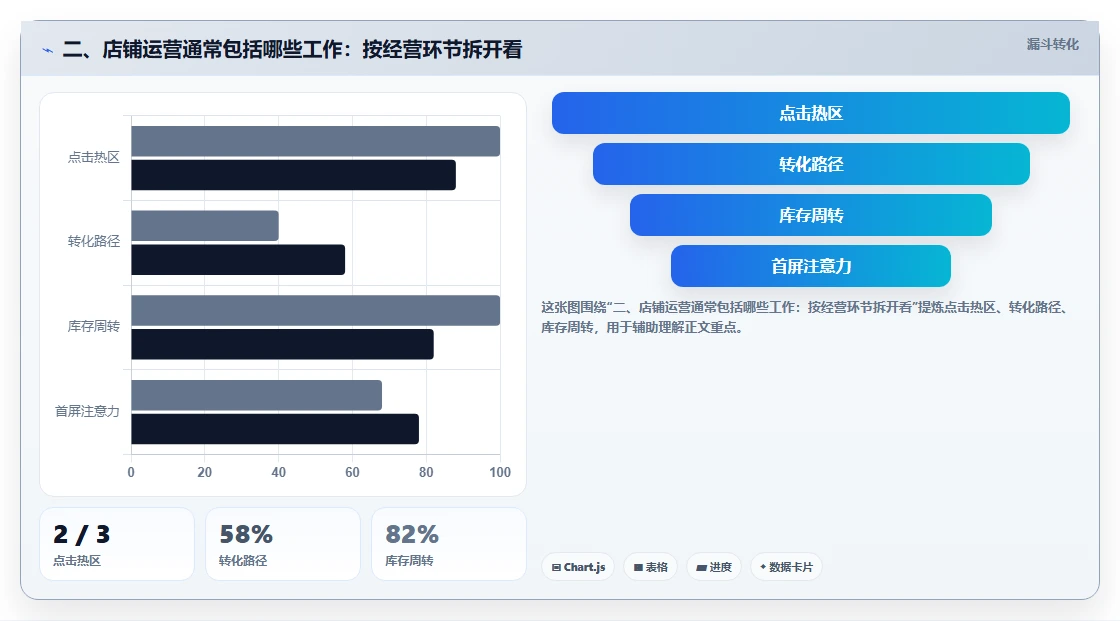Click the dark bar for 首屏注意力
Screen dimensions: 1120x621
click(275, 429)
